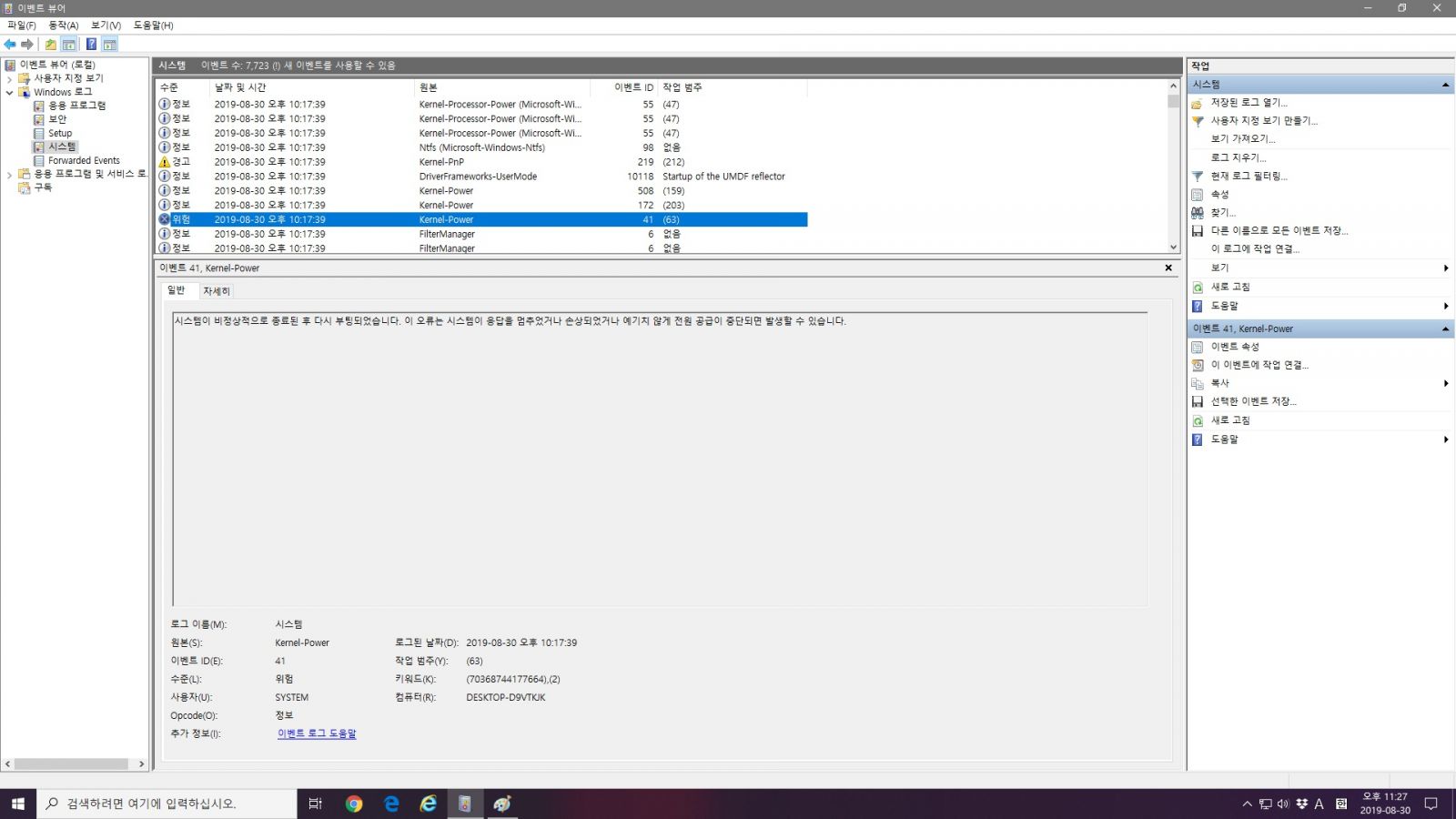Click 로그 지우기 in the actions pane
Screen dimensions: 1456x819
1238,157
